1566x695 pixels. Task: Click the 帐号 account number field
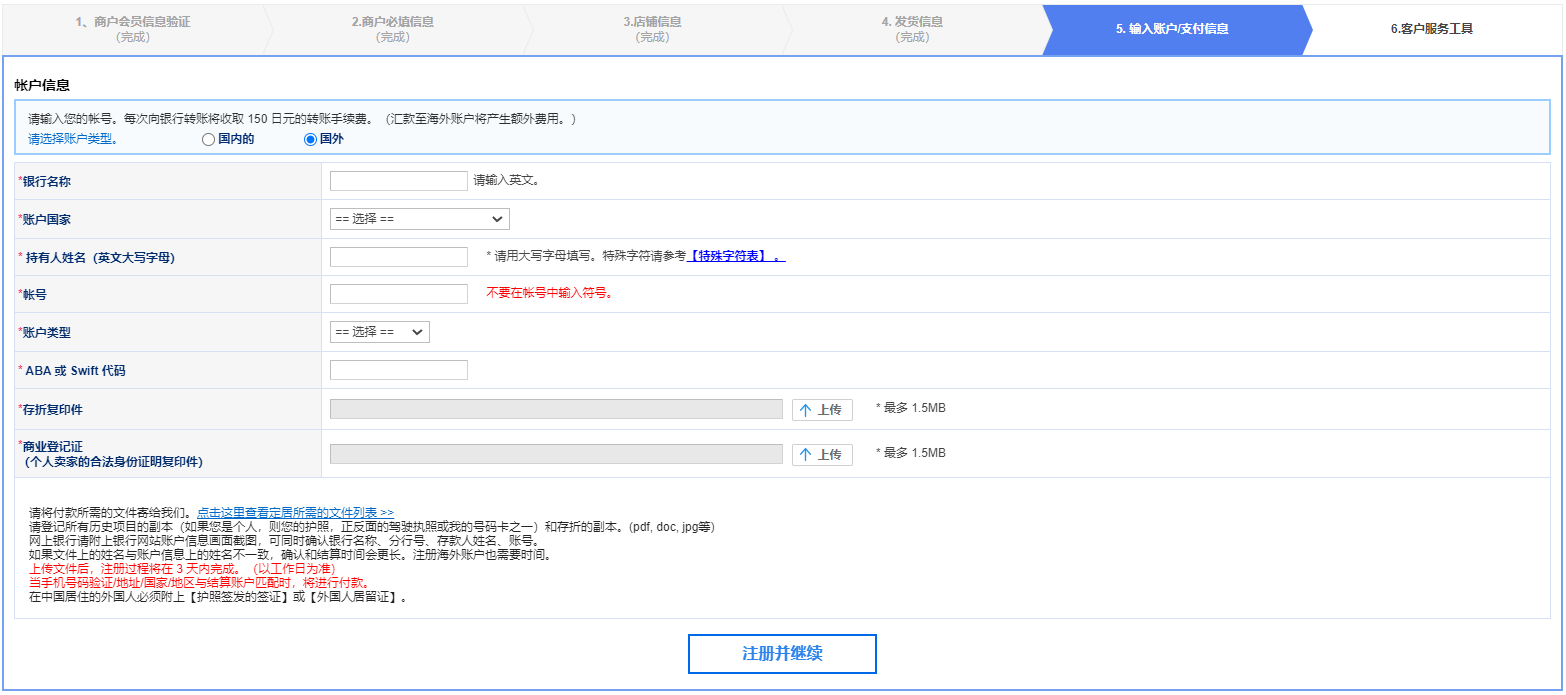[398, 294]
